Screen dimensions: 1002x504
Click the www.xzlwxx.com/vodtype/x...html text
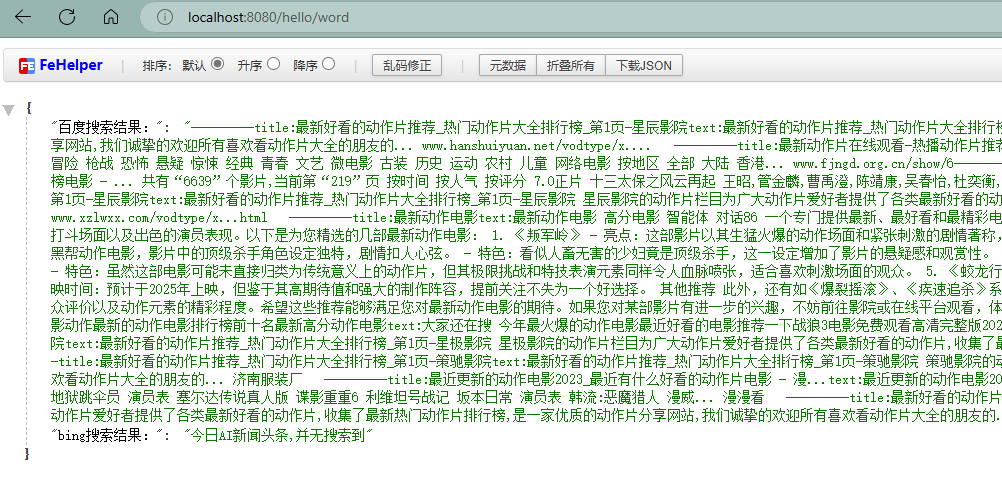click(159, 218)
